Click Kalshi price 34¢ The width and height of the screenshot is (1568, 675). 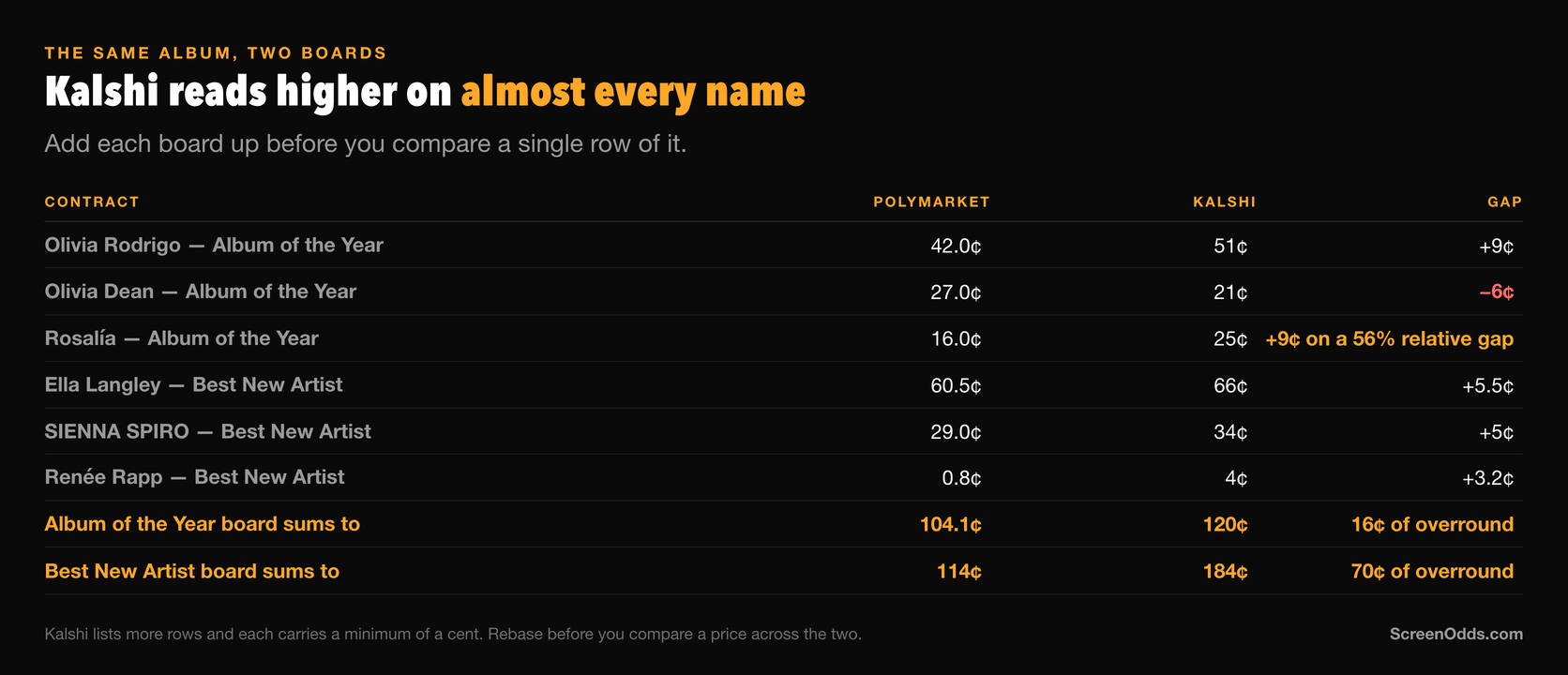coord(1230,432)
